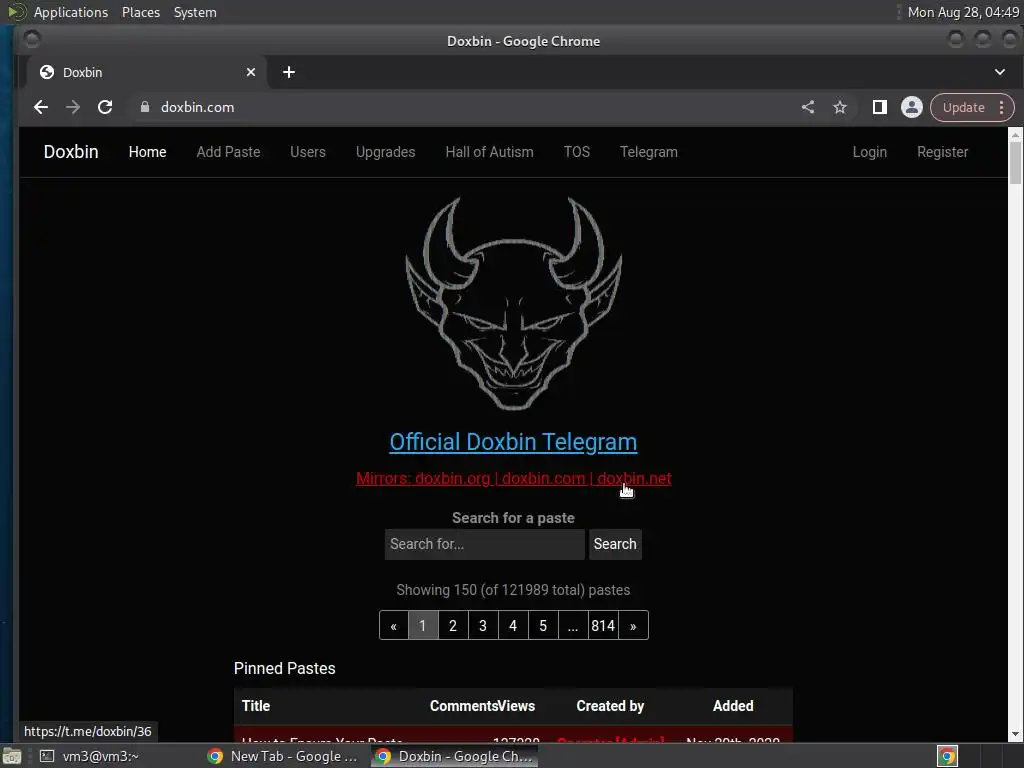Viewport: 1024px width, 768px height.
Task: Click the demon face logo image
Action: tap(513, 303)
